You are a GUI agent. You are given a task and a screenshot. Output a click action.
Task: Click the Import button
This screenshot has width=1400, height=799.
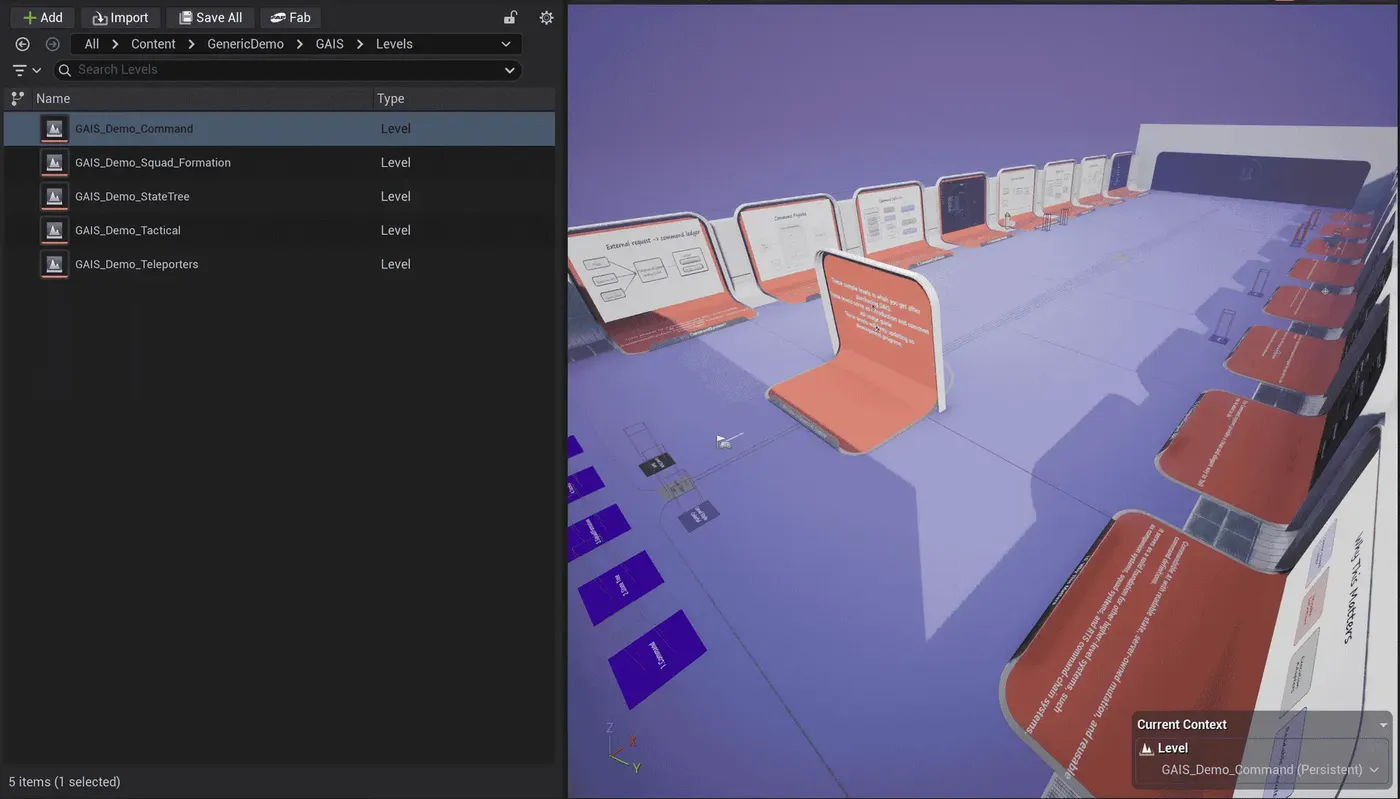(x=121, y=18)
